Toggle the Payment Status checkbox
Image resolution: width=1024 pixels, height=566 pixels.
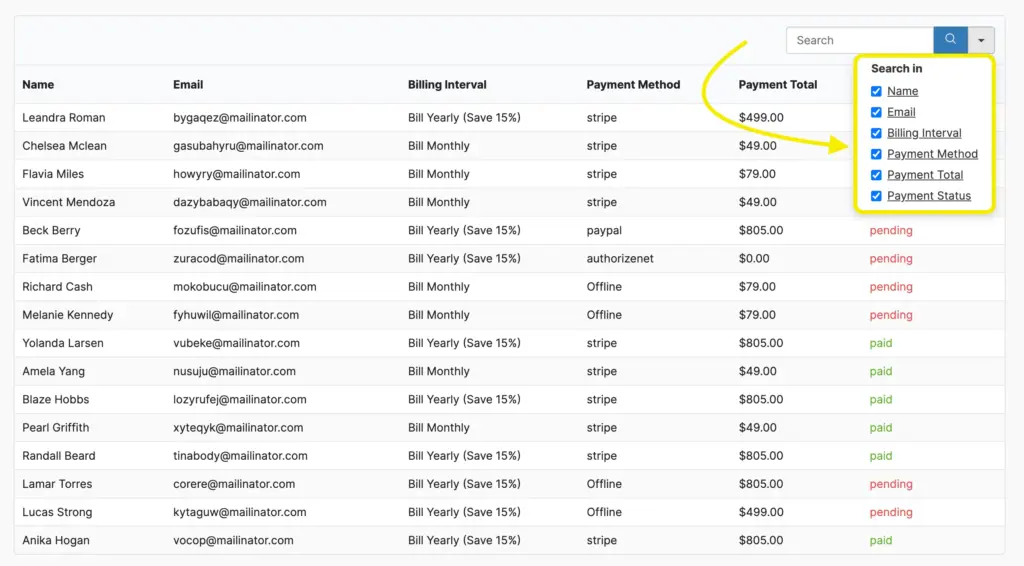[x=876, y=196]
